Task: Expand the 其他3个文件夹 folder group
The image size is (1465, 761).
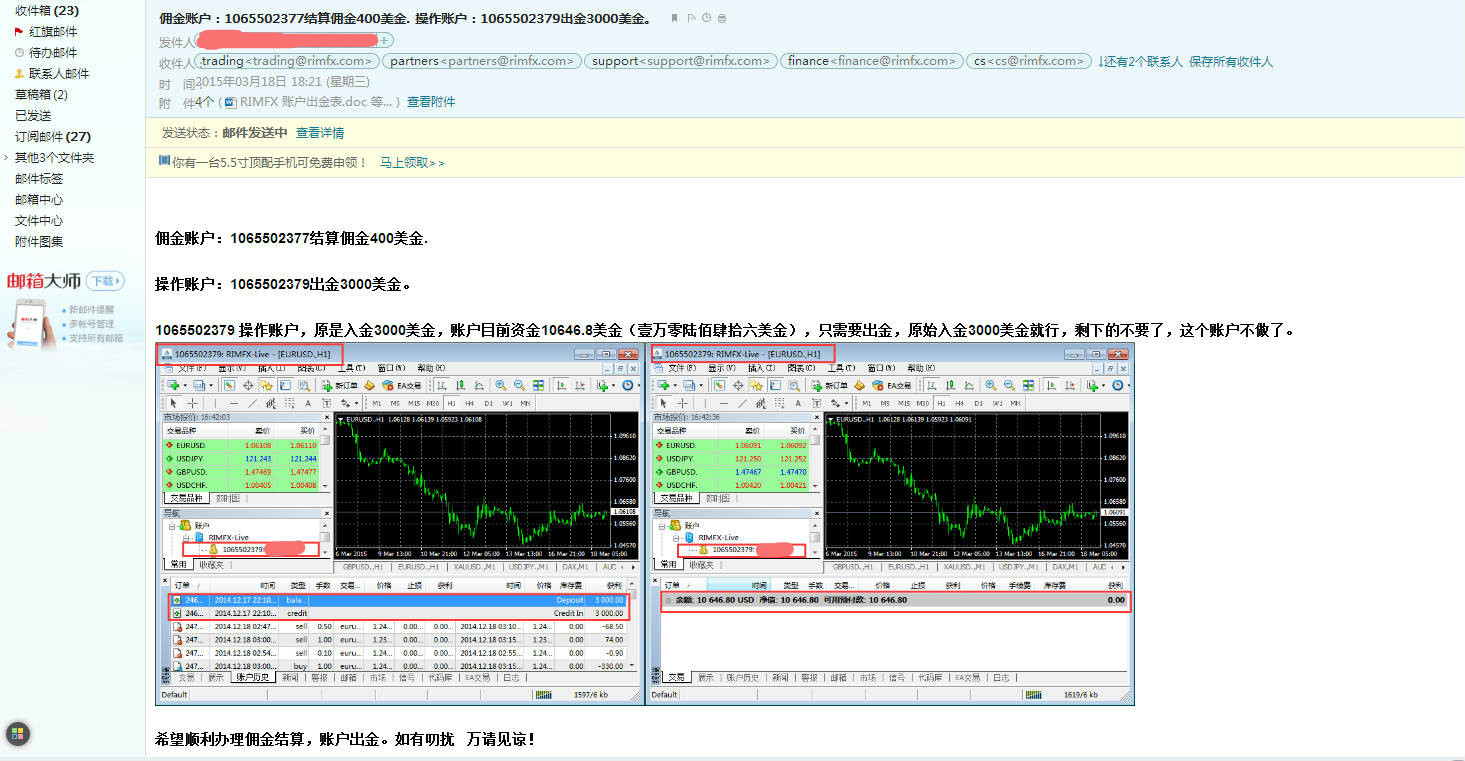Action: click(x=54, y=158)
